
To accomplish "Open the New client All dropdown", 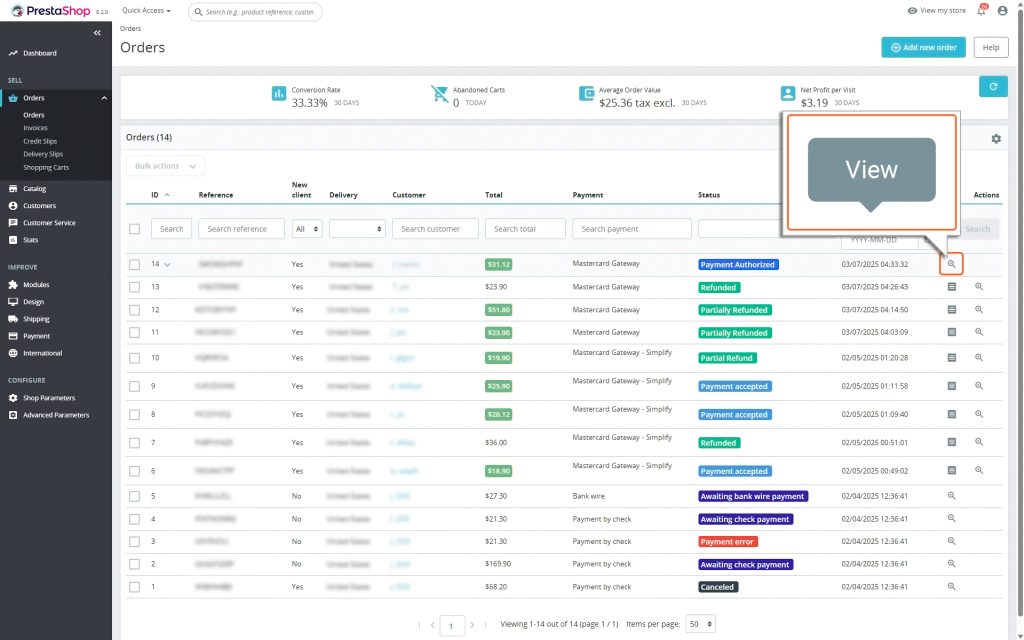I will coord(307,229).
